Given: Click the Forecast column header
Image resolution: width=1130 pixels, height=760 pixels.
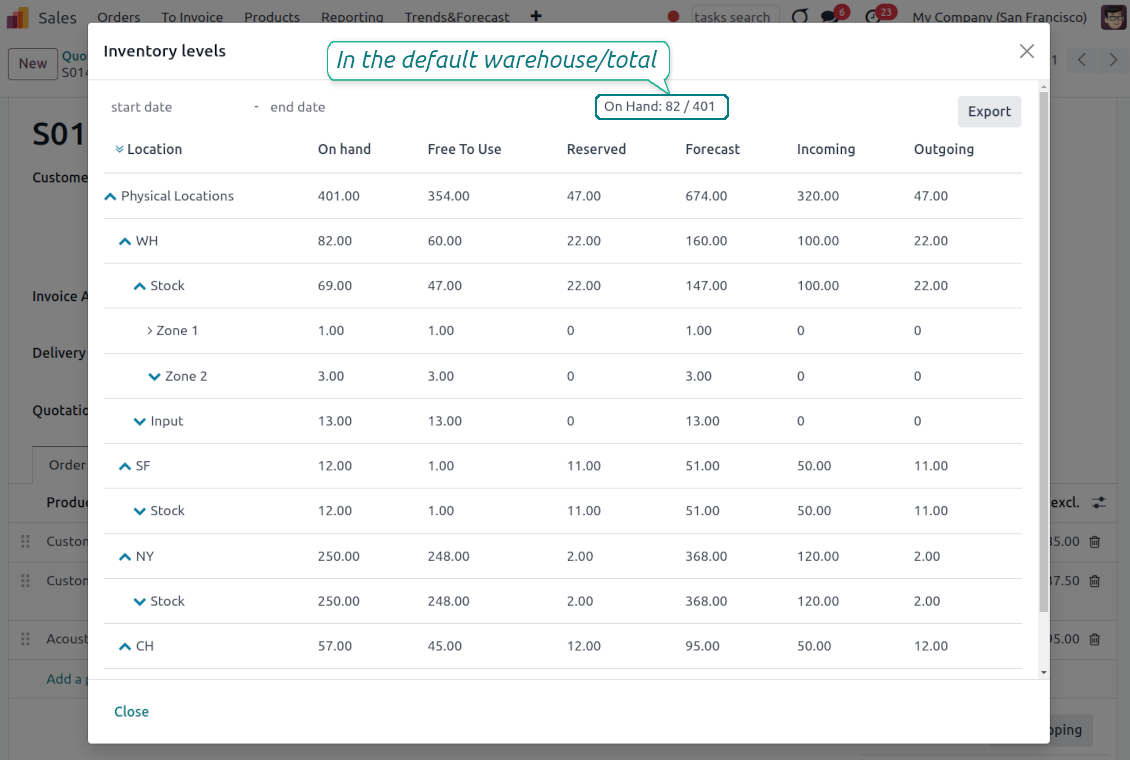Looking at the screenshot, I should click(x=712, y=149).
